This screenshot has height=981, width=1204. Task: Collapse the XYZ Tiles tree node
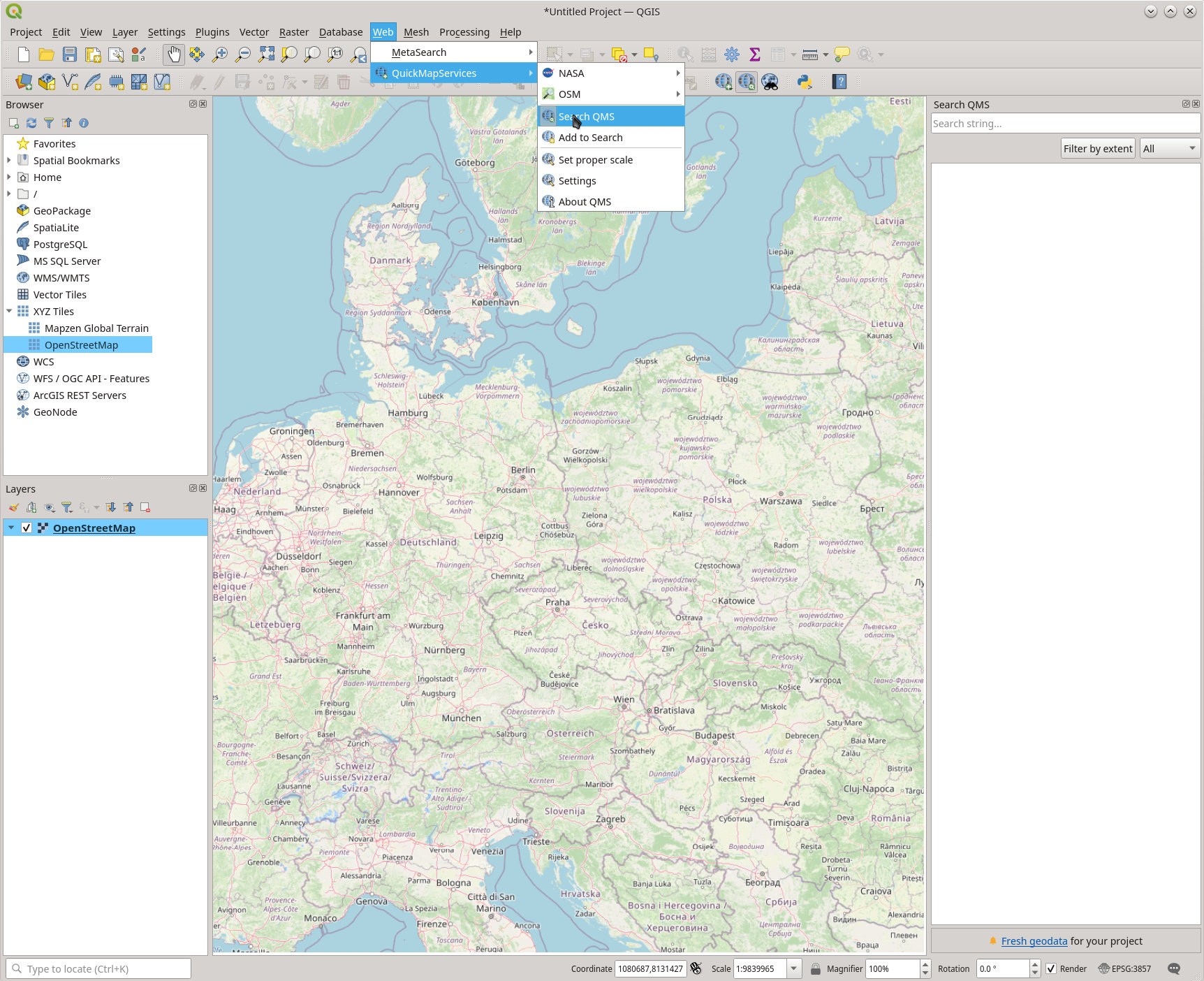[x=9, y=312]
